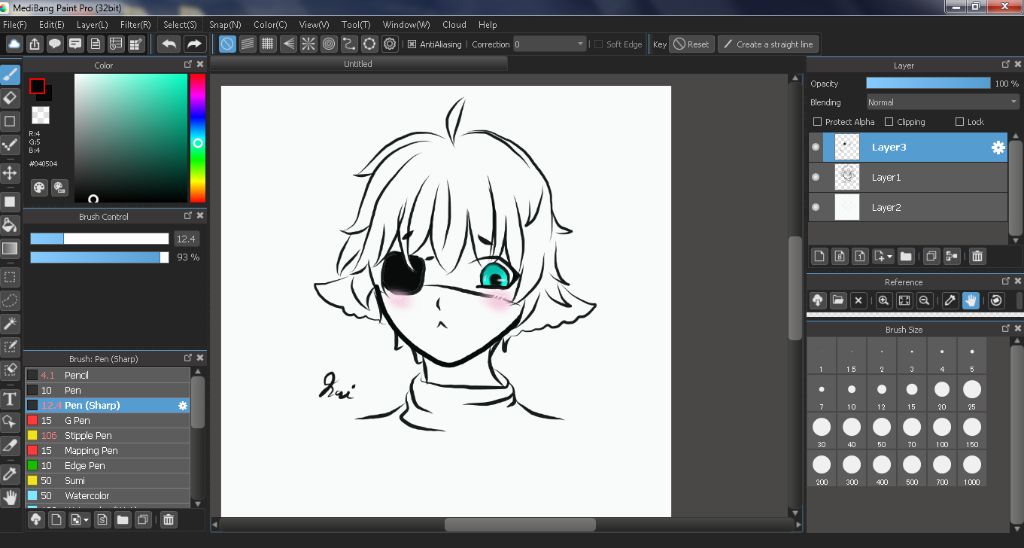The width and height of the screenshot is (1024, 548).
Task: Toggle visibility of Layer1
Action: tap(816, 178)
